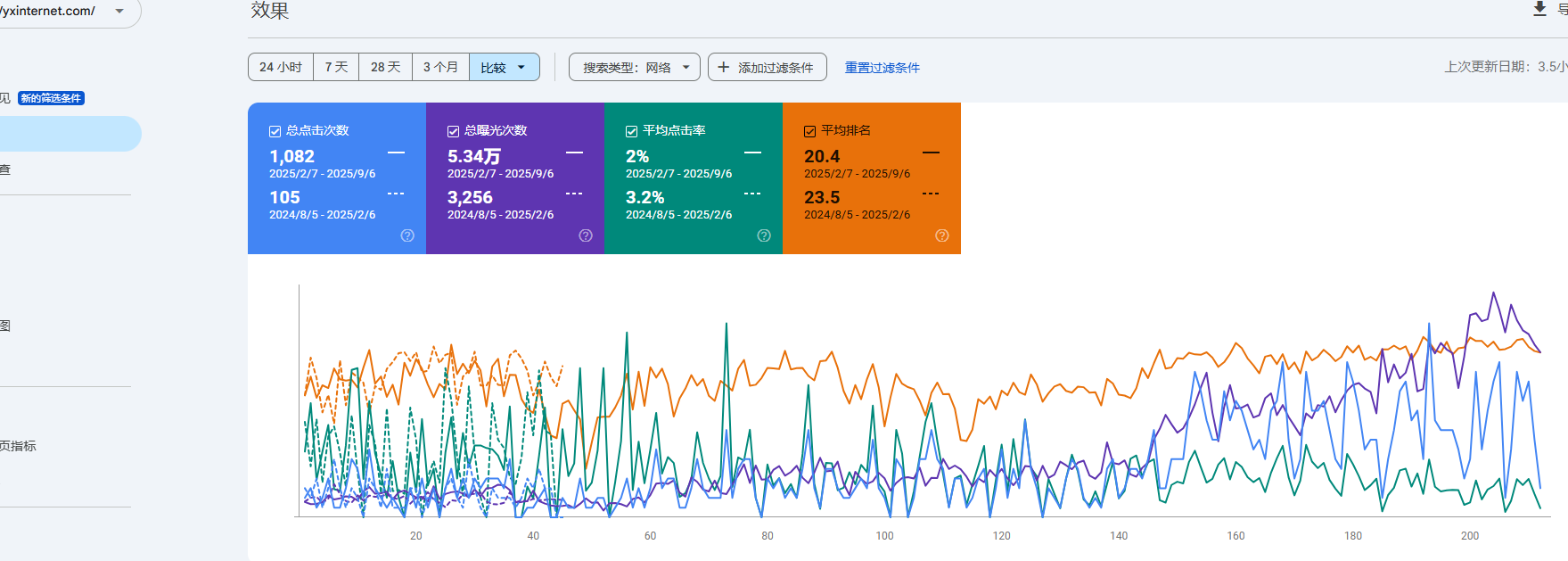Open help icon on 总点击次数 card
Image resolution: width=1568 pixels, height=561 pixels.
[x=407, y=235]
